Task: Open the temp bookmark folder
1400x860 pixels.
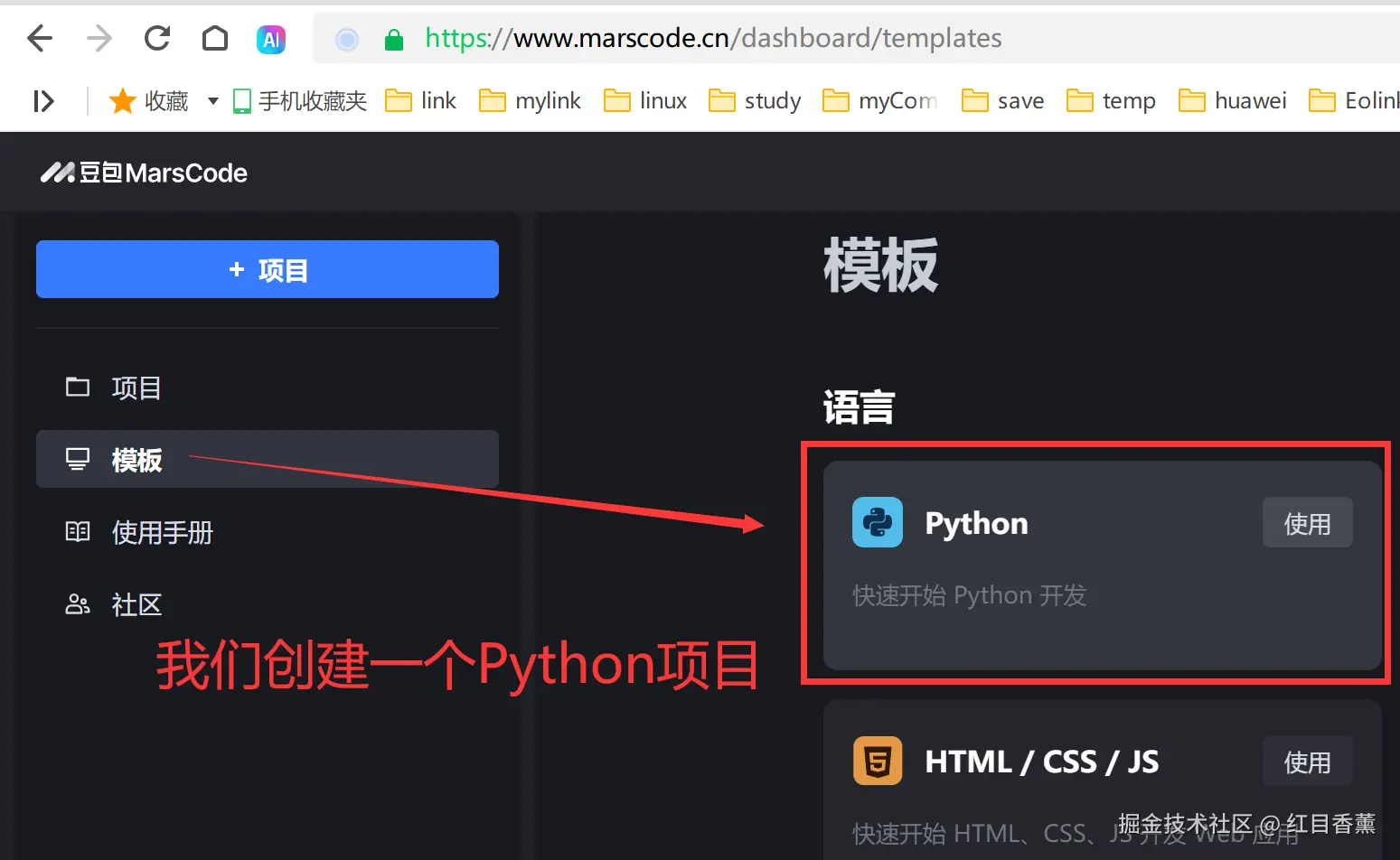Action: pyautogui.click(x=1111, y=100)
